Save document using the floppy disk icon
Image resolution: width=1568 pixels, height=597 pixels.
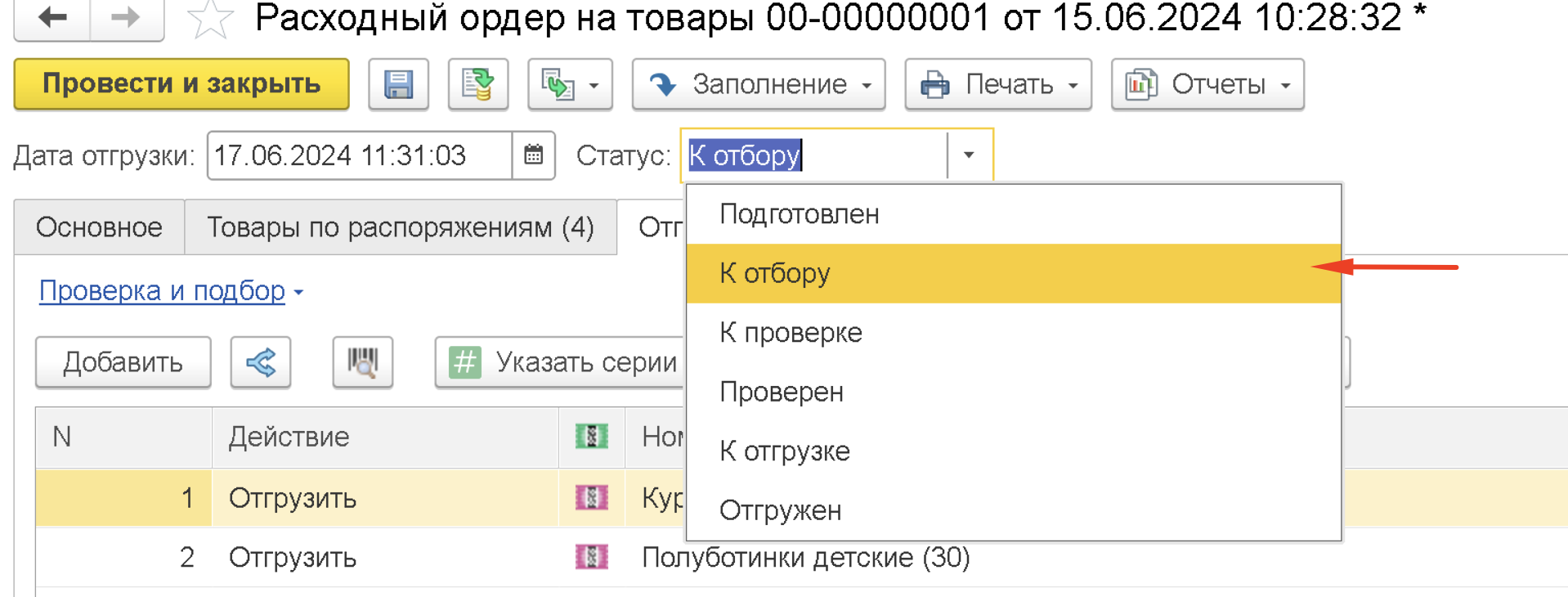click(398, 84)
